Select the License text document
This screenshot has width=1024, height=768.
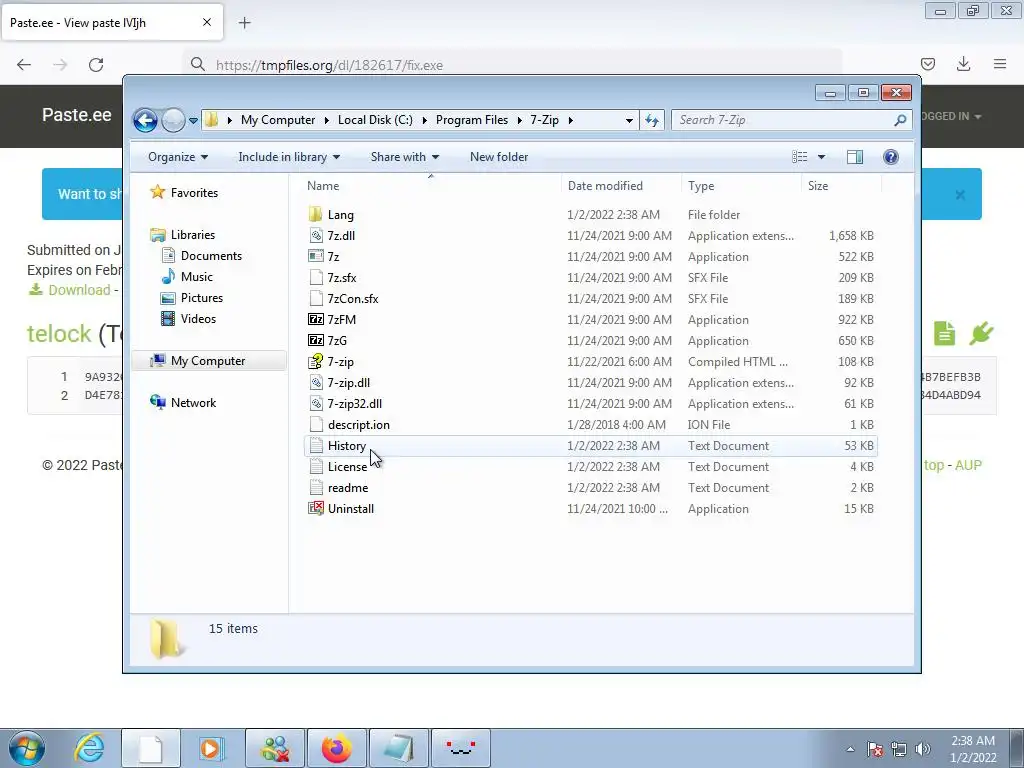[x=590, y=466]
